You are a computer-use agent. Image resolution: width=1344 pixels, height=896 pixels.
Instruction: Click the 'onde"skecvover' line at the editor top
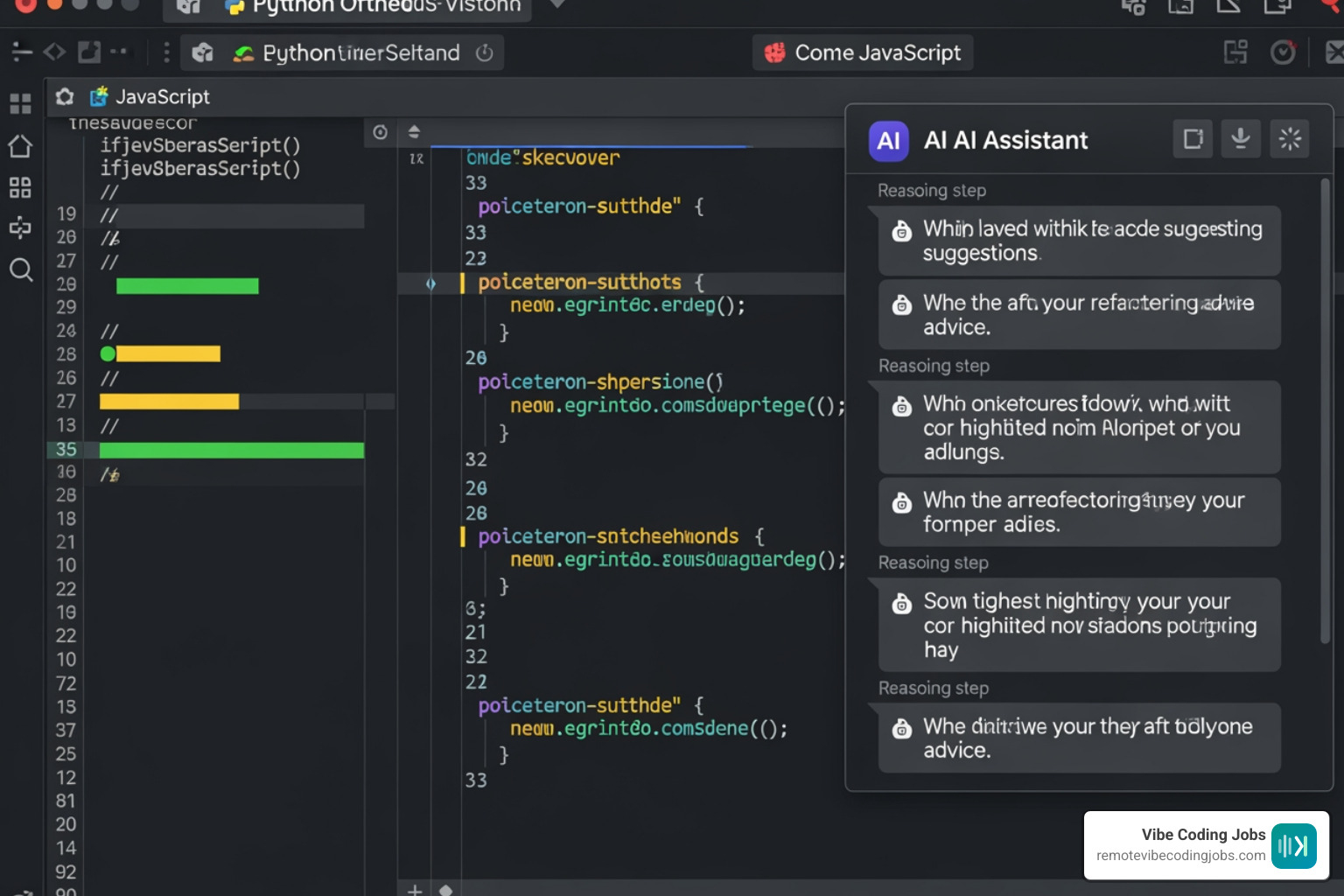click(x=543, y=158)
